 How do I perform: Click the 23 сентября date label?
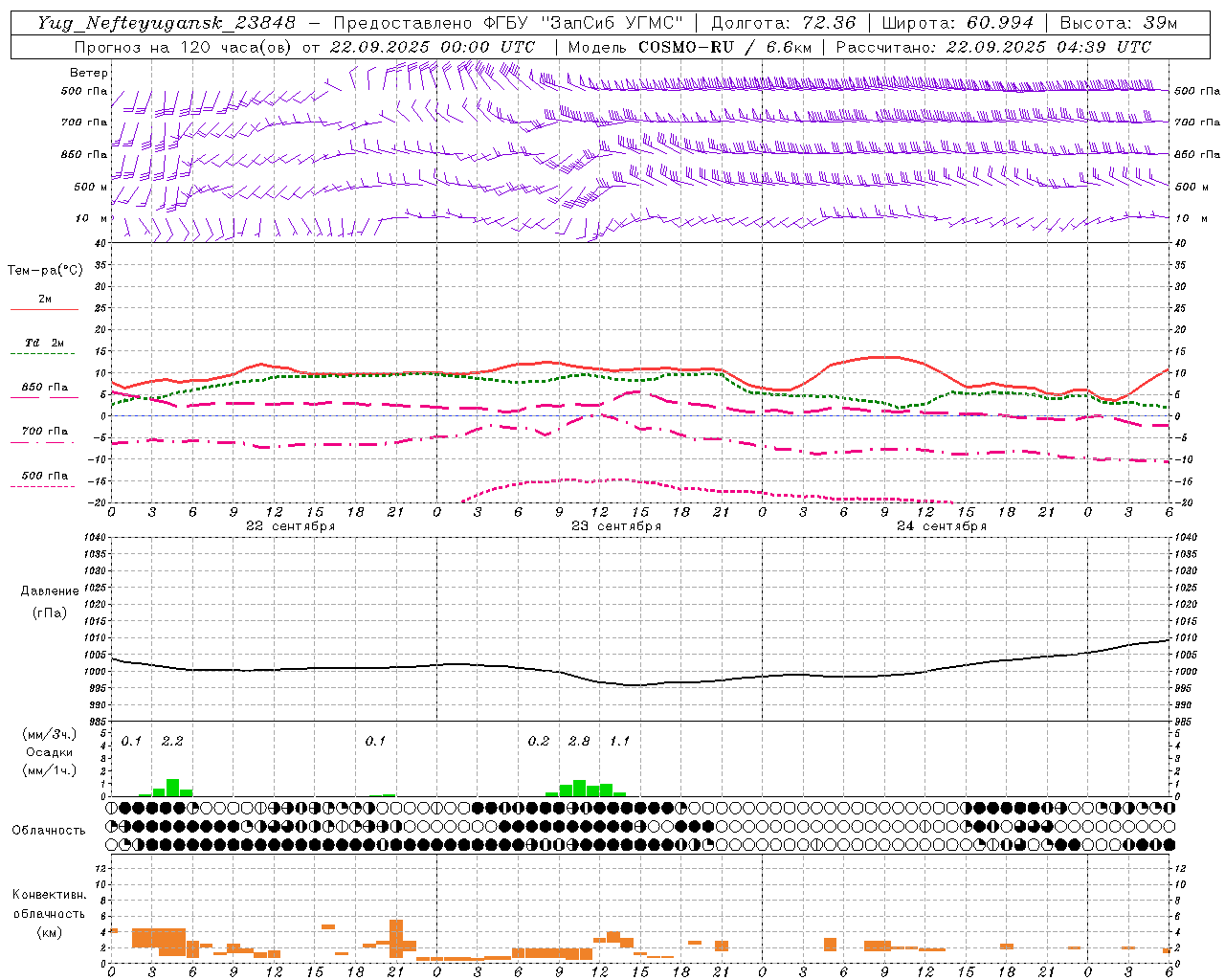[616, 526]
